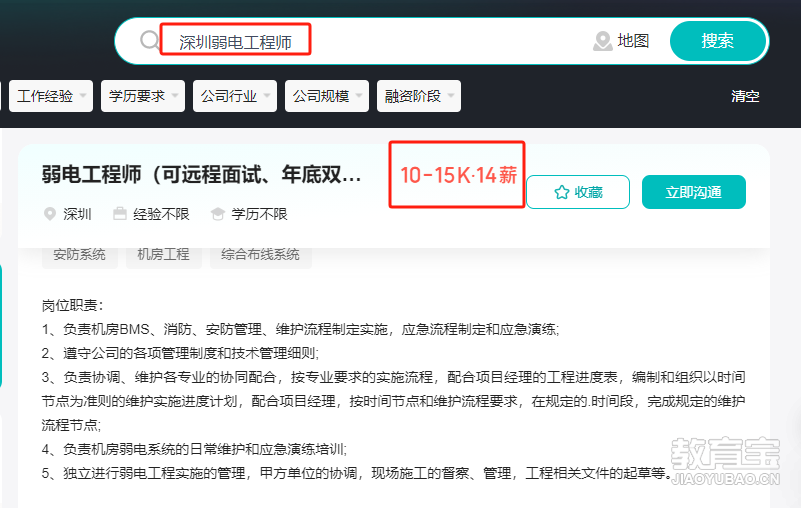801x508 pixels.
Task: Click the 深圳 location text
Action: 77,214
